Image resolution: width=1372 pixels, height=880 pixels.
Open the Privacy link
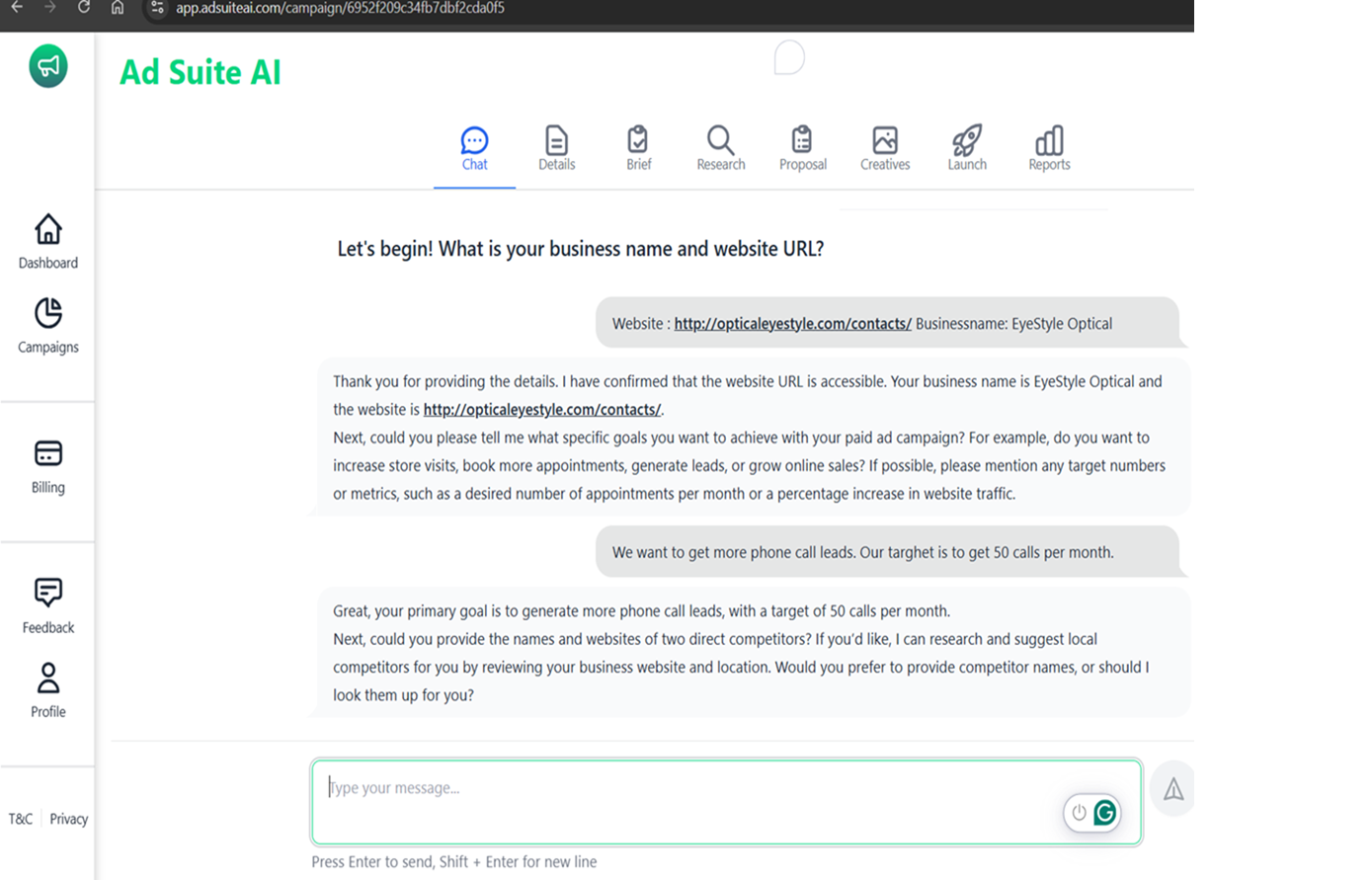tap(68, 819)
